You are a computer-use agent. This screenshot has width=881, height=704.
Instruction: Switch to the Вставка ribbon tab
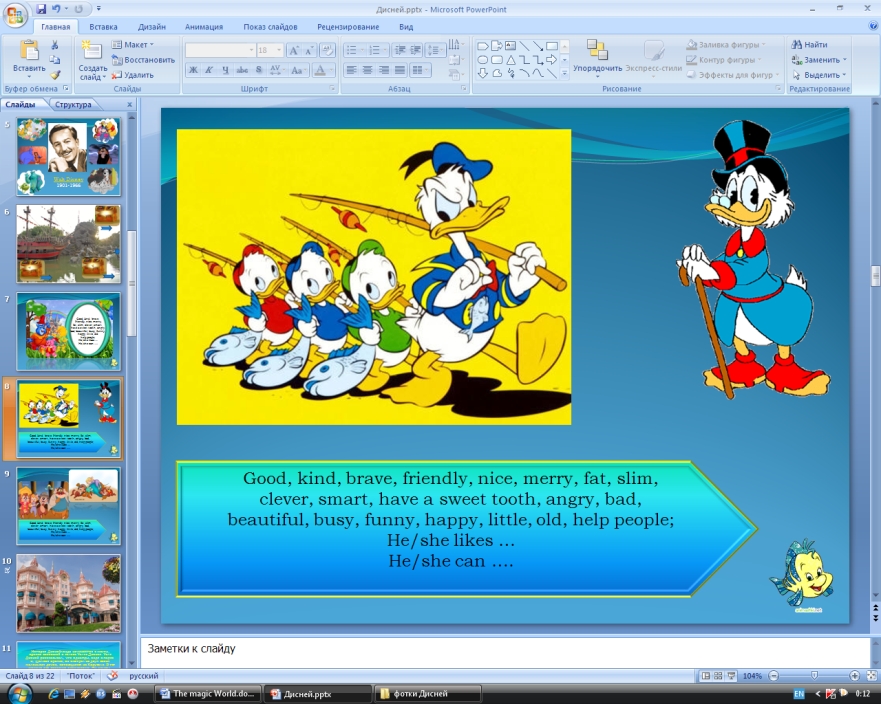coord(103,26)
